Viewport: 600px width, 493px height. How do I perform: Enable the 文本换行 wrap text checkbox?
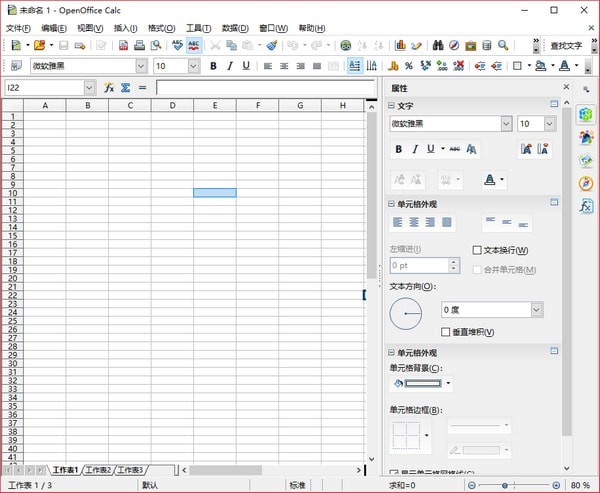point(477,250)
